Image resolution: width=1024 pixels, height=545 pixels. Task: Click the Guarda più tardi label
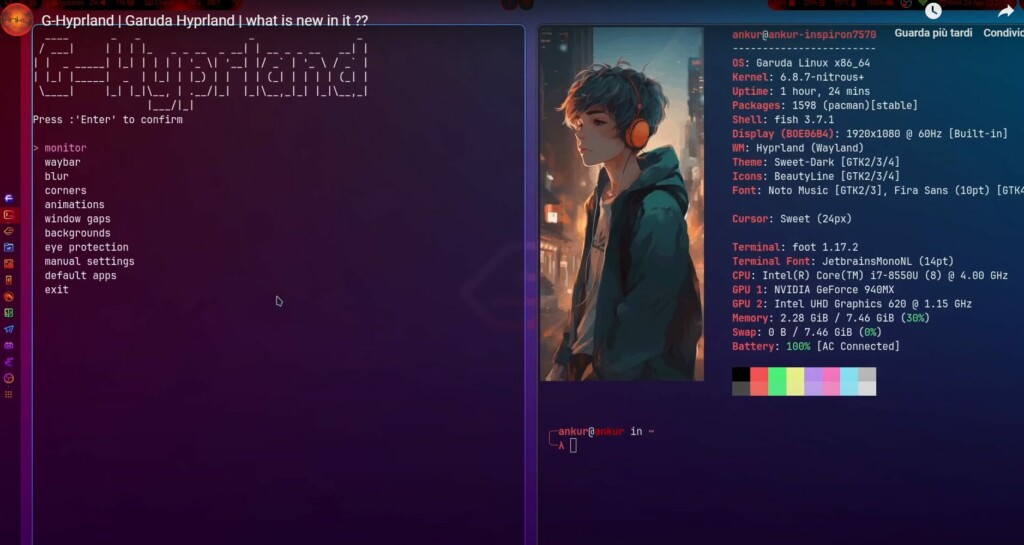933,33
